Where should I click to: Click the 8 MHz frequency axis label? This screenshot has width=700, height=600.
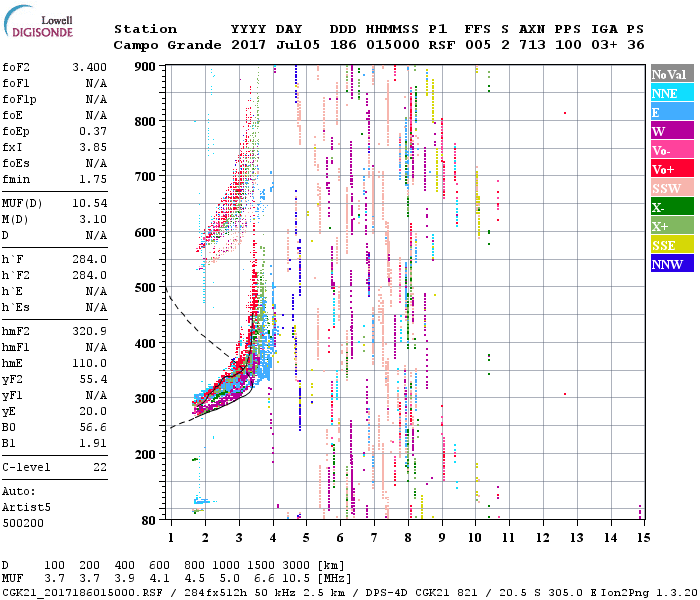(x=408, y=538)
